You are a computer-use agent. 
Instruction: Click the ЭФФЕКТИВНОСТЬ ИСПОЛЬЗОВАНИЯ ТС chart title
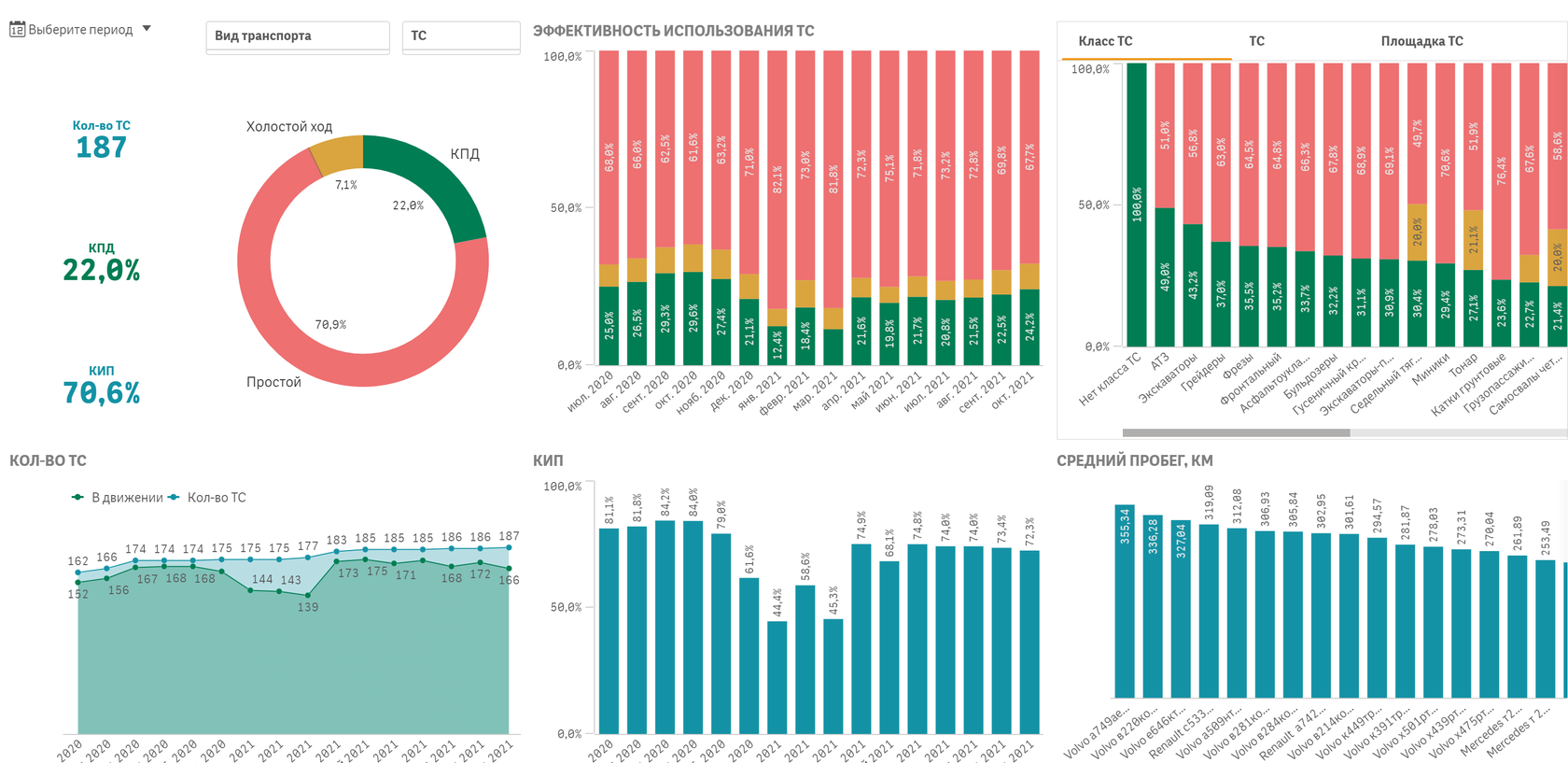click(x=673, y=31)
